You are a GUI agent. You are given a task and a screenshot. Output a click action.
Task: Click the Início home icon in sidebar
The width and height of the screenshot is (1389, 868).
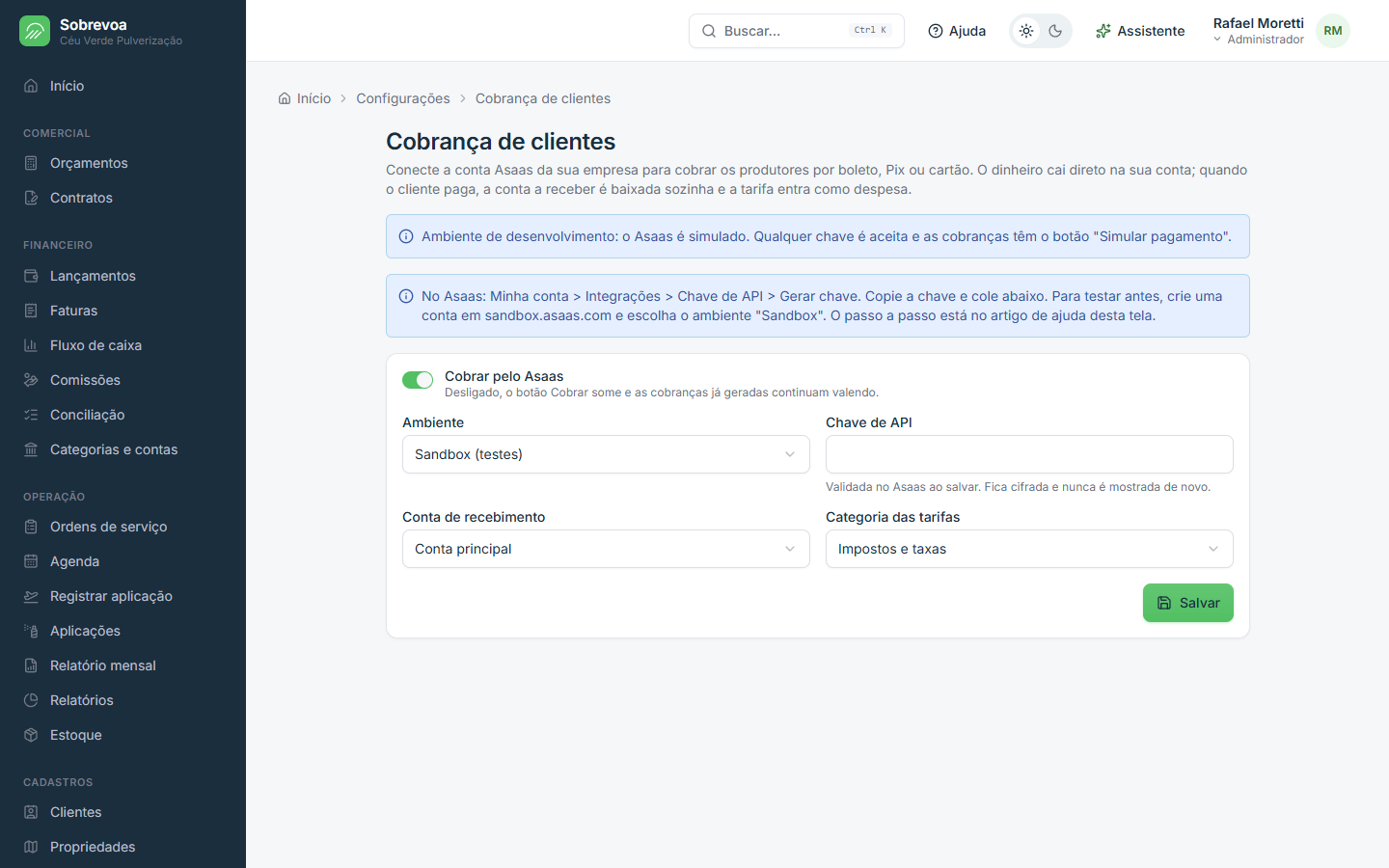[x=31, y=86]
